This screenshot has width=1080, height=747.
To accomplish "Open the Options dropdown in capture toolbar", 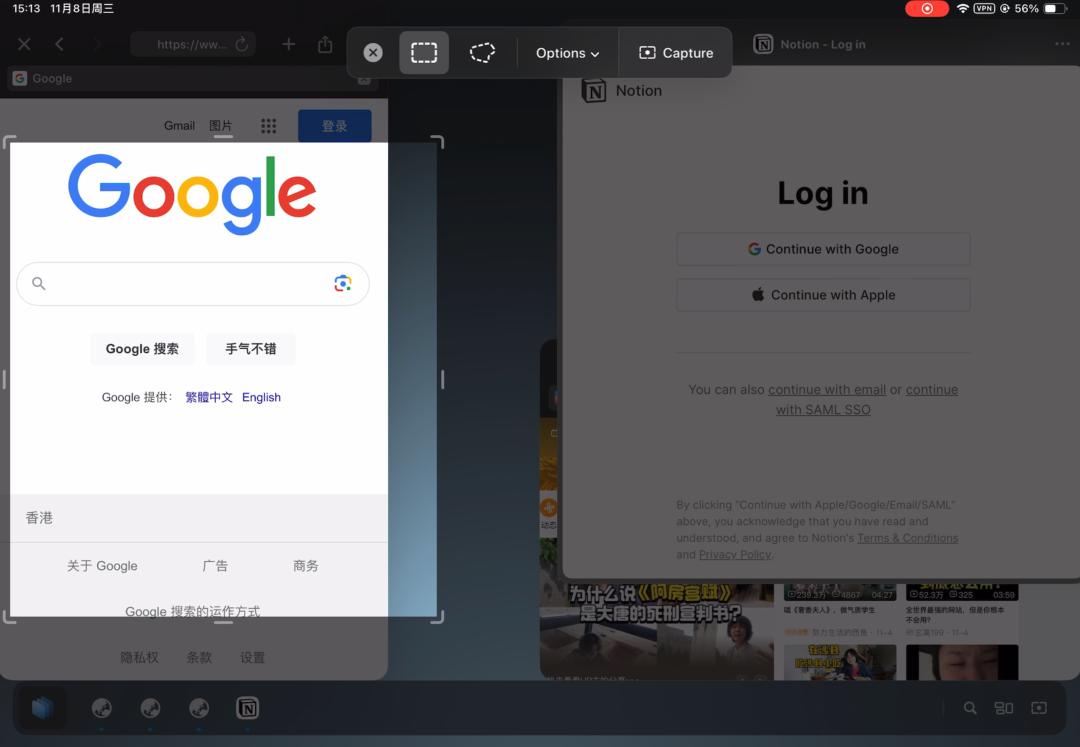I will (567, 53).
